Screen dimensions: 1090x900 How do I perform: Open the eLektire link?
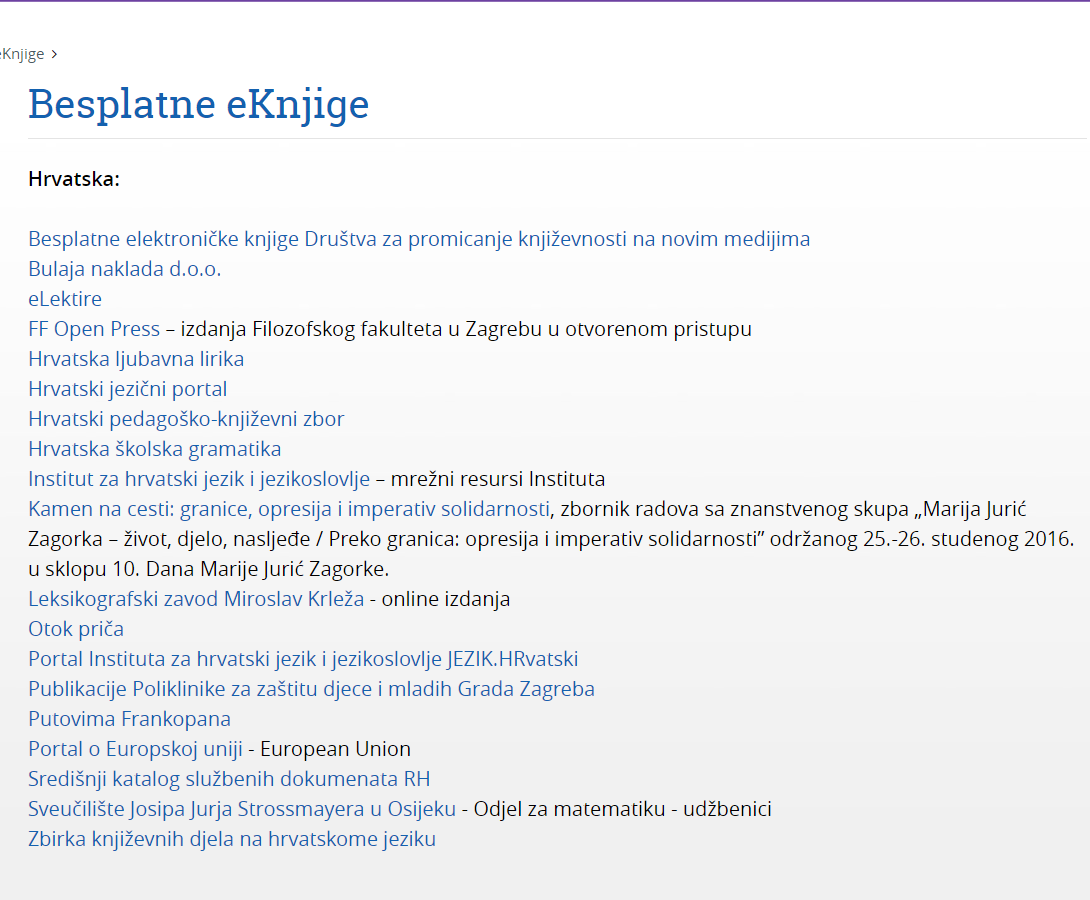(65, 299)
